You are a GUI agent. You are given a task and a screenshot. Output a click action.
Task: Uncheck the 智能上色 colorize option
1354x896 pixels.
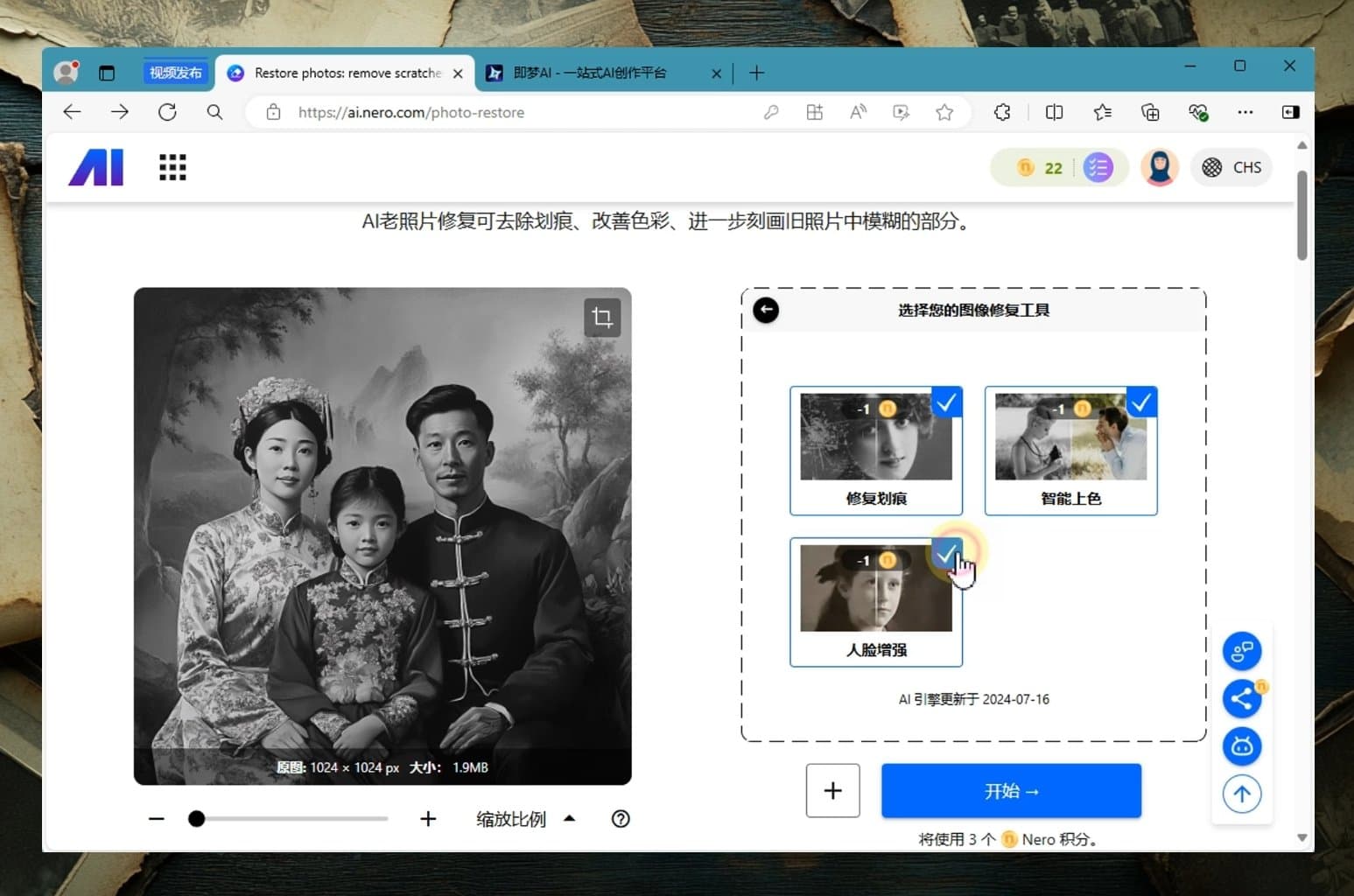[x=1140, y=402]
